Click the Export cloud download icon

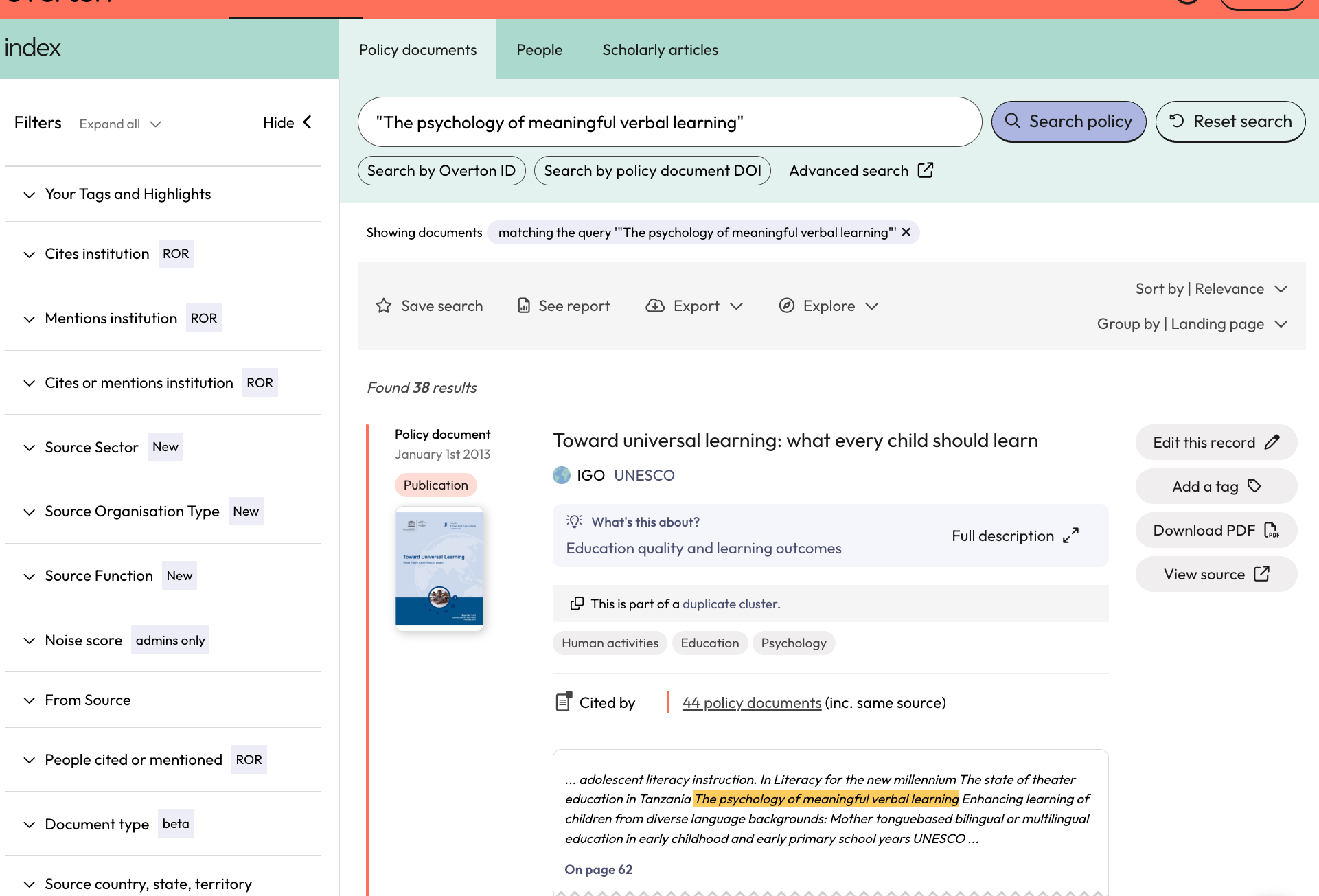point(655,306)
